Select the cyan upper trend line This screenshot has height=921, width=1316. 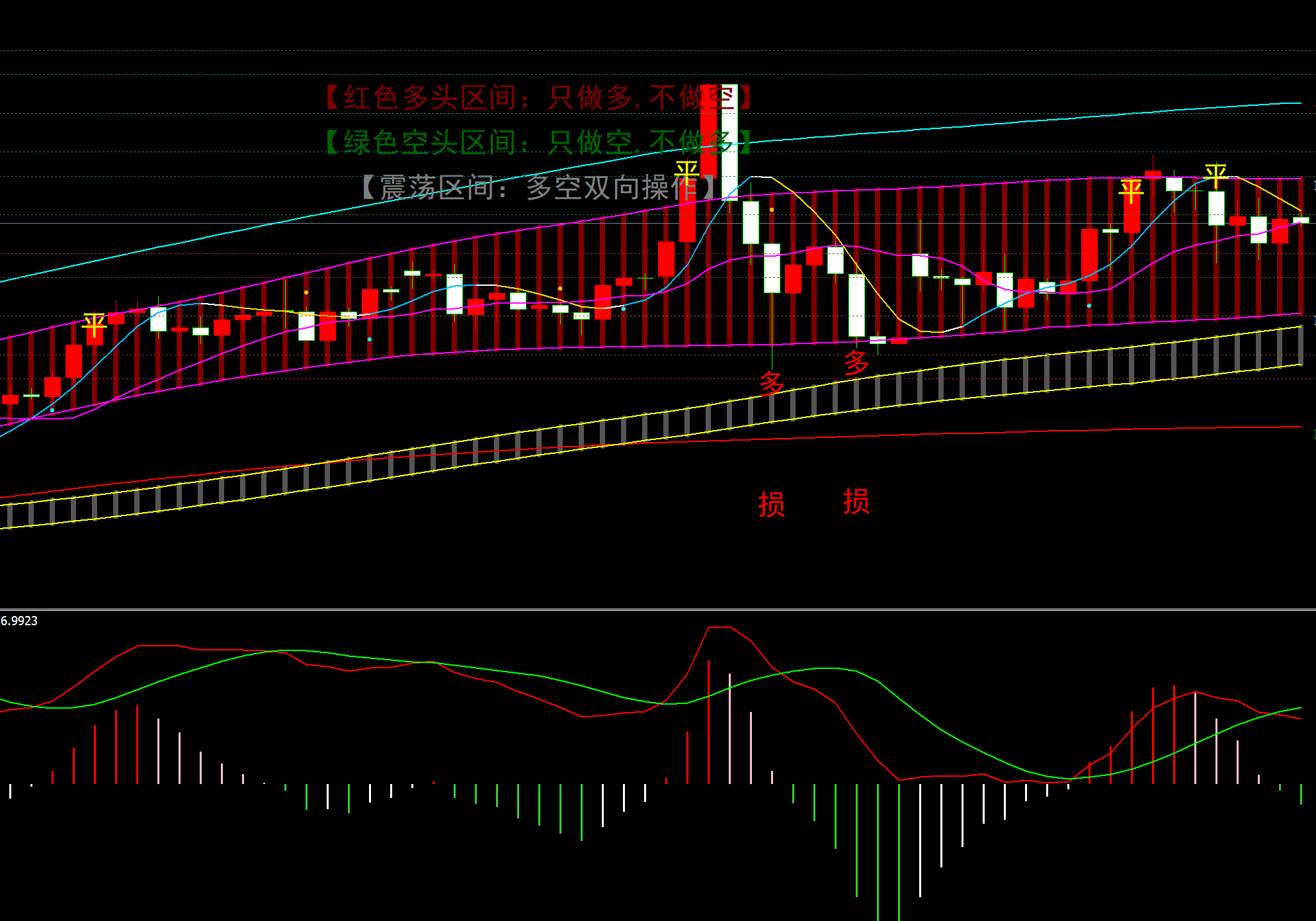tap(992, 124)
